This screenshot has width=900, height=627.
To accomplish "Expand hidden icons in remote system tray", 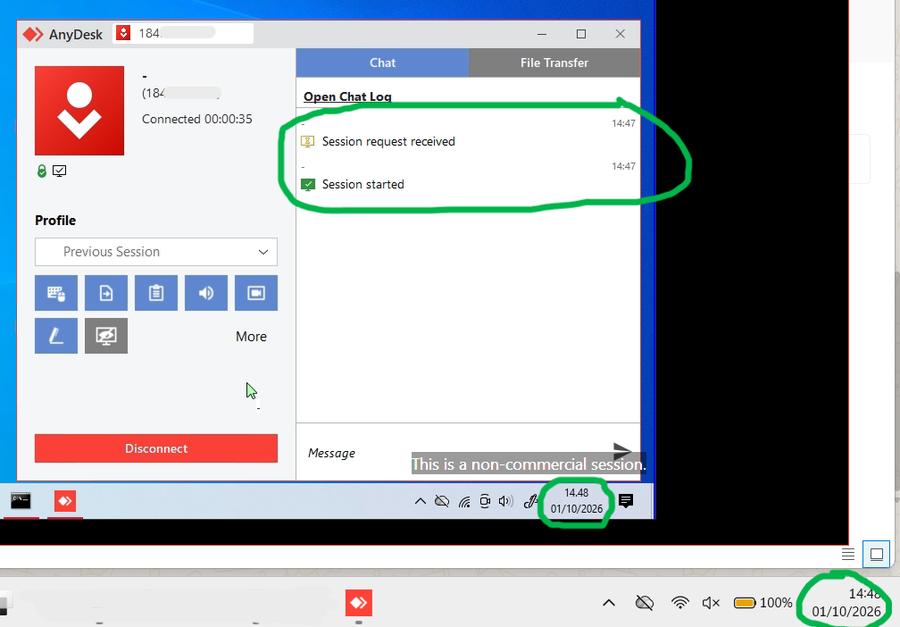I will (x=420, y=501).
